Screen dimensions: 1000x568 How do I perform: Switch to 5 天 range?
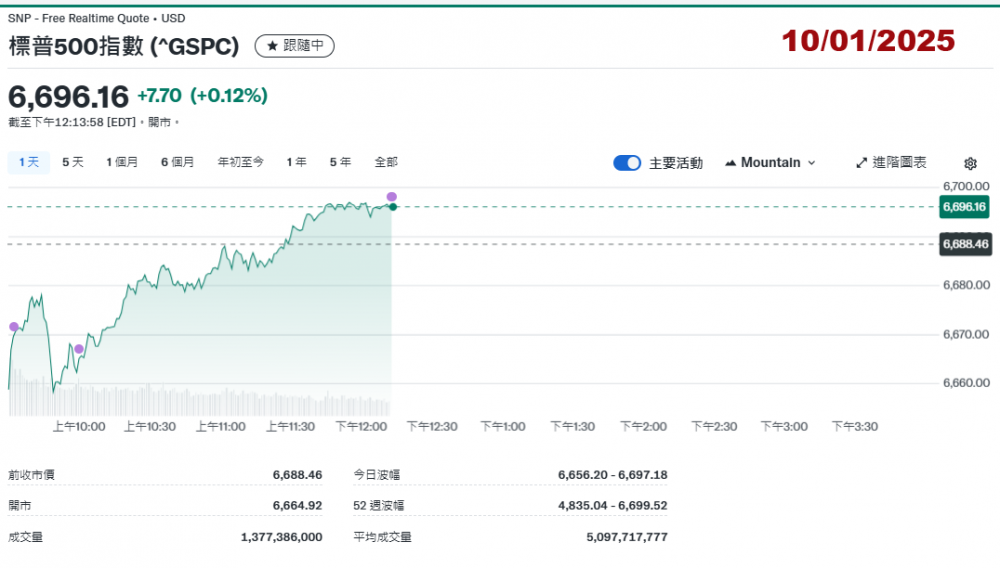[x=73, y=162]
